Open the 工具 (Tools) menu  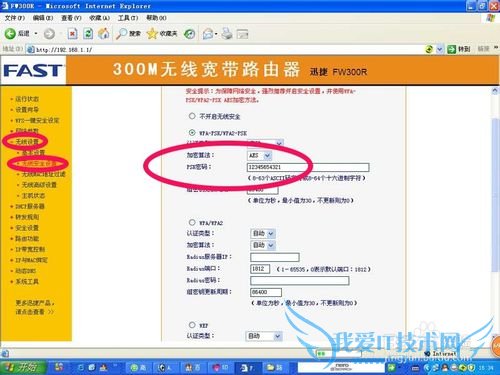[x=128, y=18]
